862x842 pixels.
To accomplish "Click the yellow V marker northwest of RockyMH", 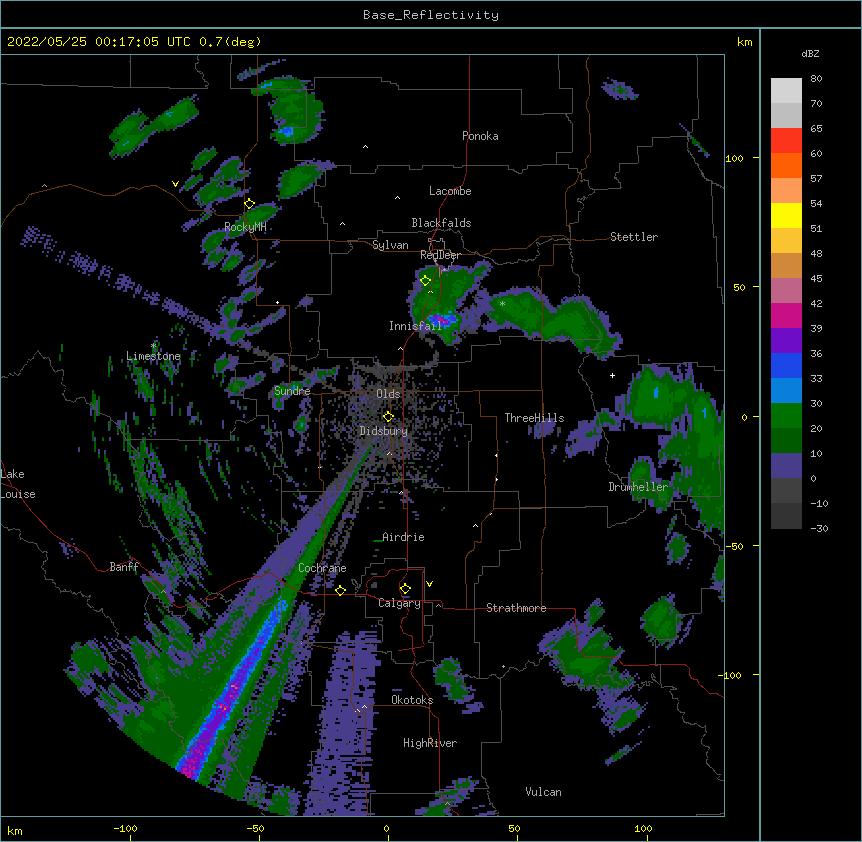I will (x=175, y=184).
